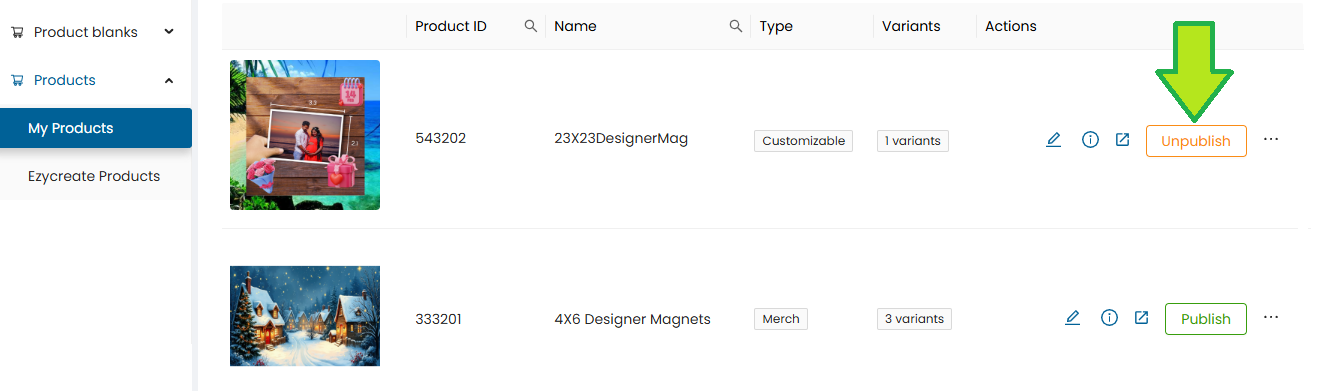Click edit pencil icon for 23X23DesignerMag
Image resolution: width=1327 pixels, height=391 pixels.
(x=1053, y=140)
